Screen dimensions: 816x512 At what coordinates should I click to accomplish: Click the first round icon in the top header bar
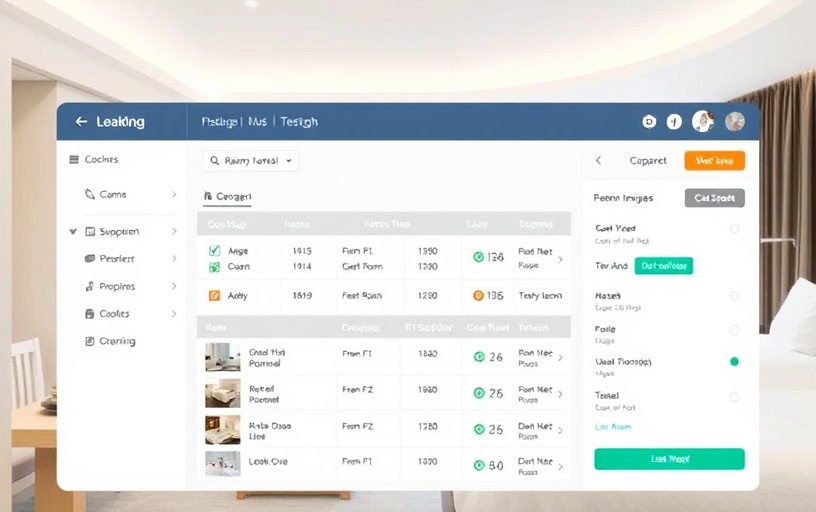click(x=648, y=122)
